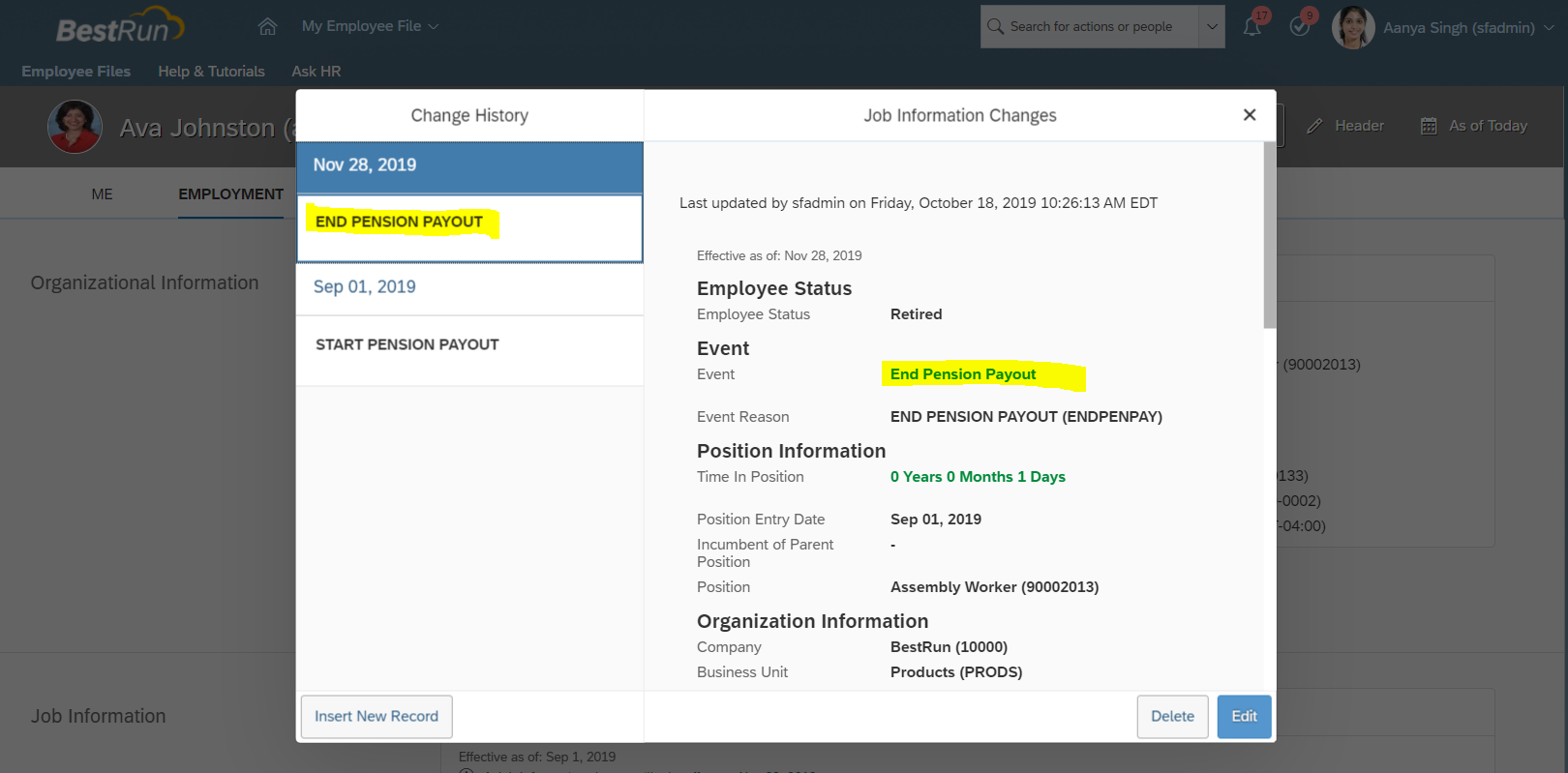Viewport: 1568px width, 773px height.
Task: Open the Employee Files menu item
Action: 75,72
